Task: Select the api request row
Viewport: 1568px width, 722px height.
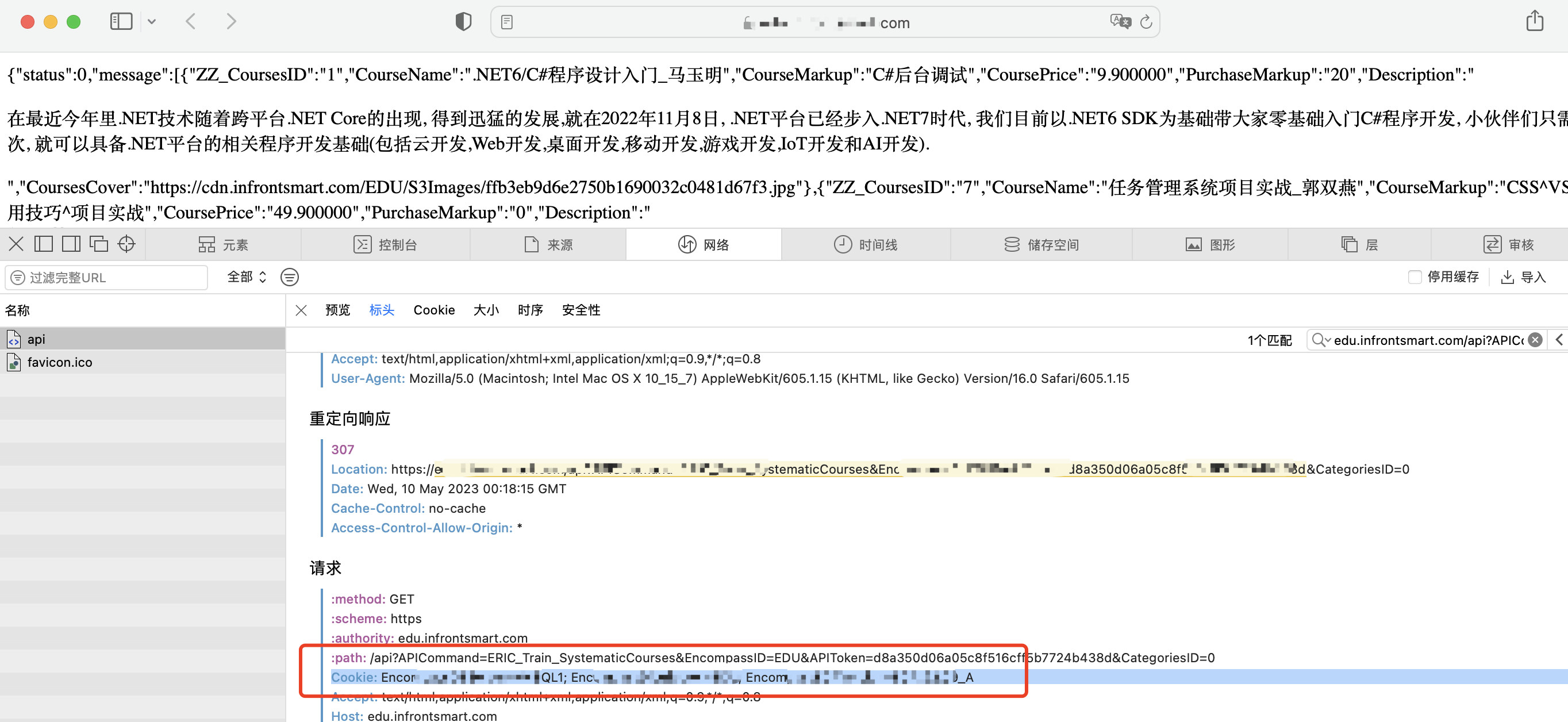Action: point(143,339)
